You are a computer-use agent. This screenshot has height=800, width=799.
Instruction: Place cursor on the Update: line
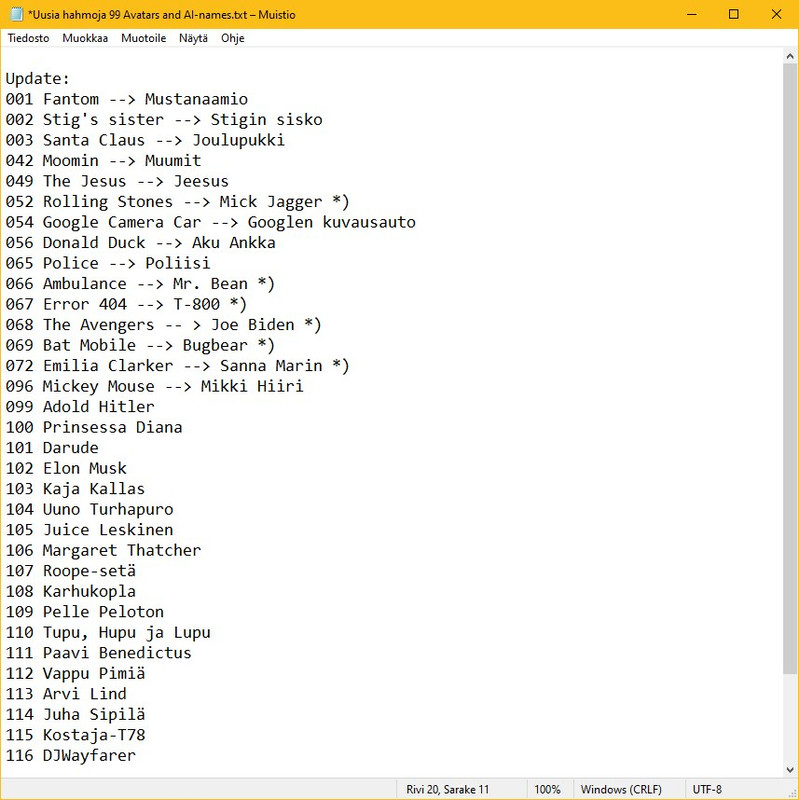(x=37, y=79)
